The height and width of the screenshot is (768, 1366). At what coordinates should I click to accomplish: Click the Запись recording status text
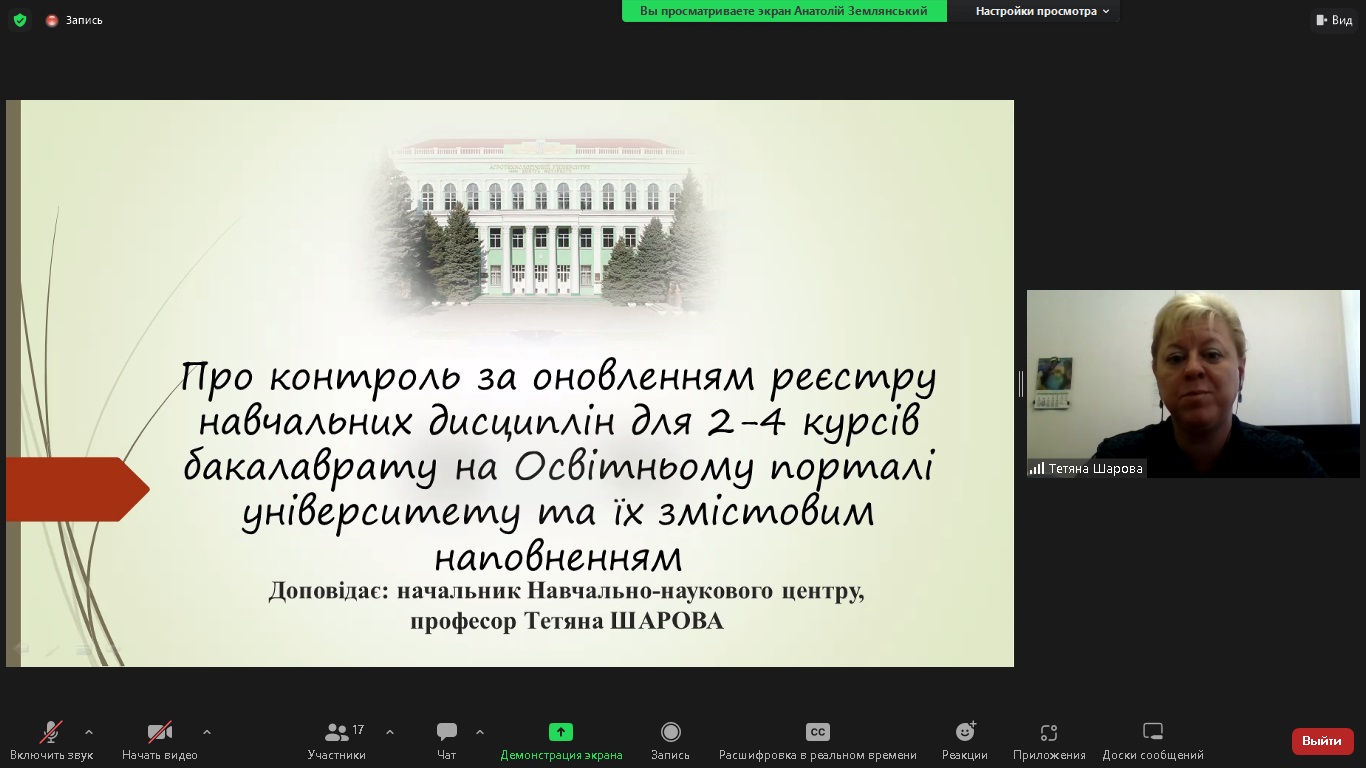click(x=84, y=20)
